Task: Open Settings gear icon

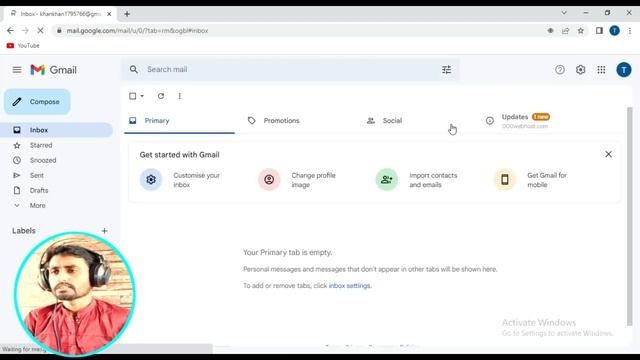Action: tap(580, 70)
